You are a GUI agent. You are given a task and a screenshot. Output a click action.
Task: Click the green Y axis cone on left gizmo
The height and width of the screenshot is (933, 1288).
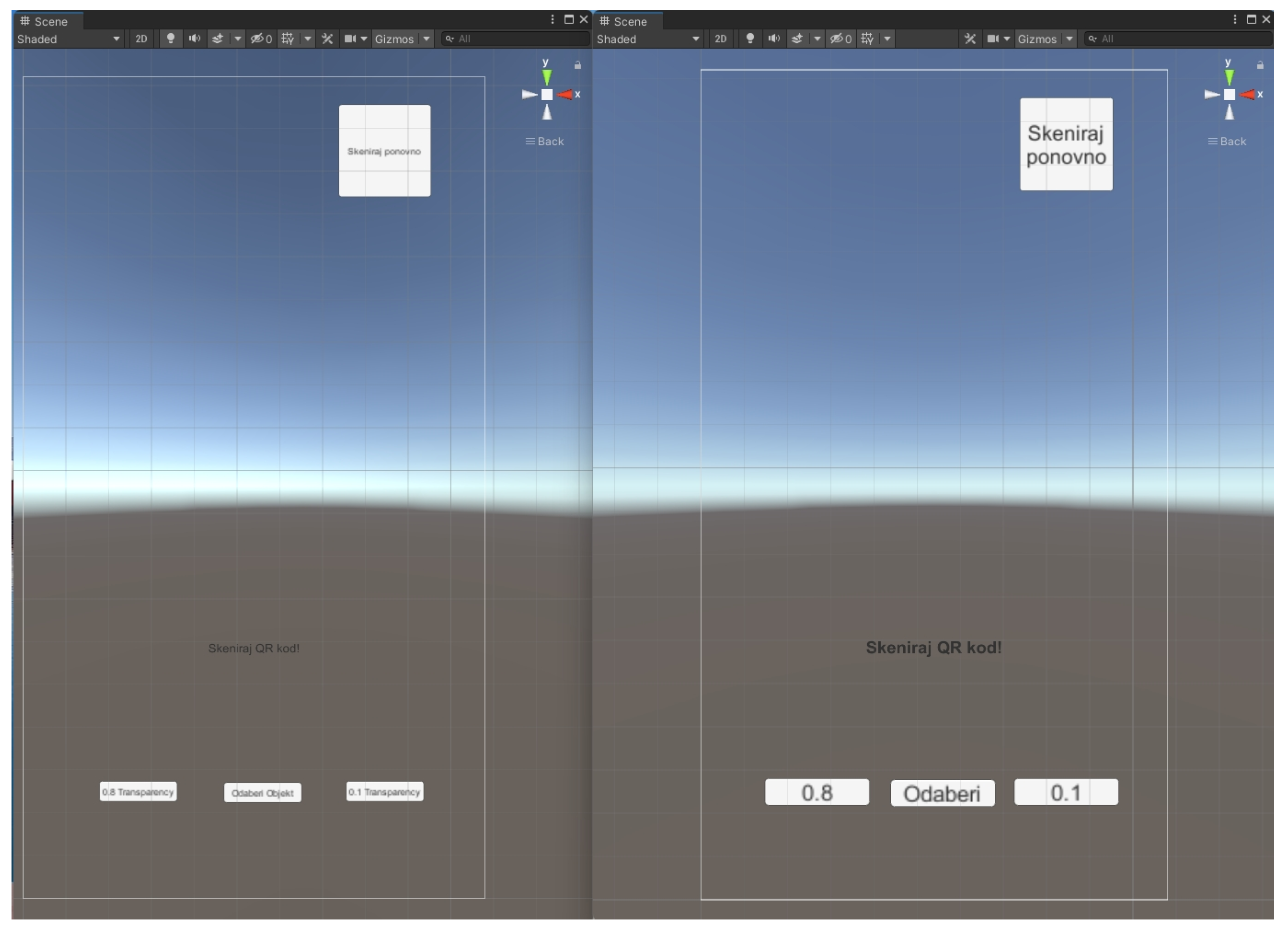click(547, 76)
